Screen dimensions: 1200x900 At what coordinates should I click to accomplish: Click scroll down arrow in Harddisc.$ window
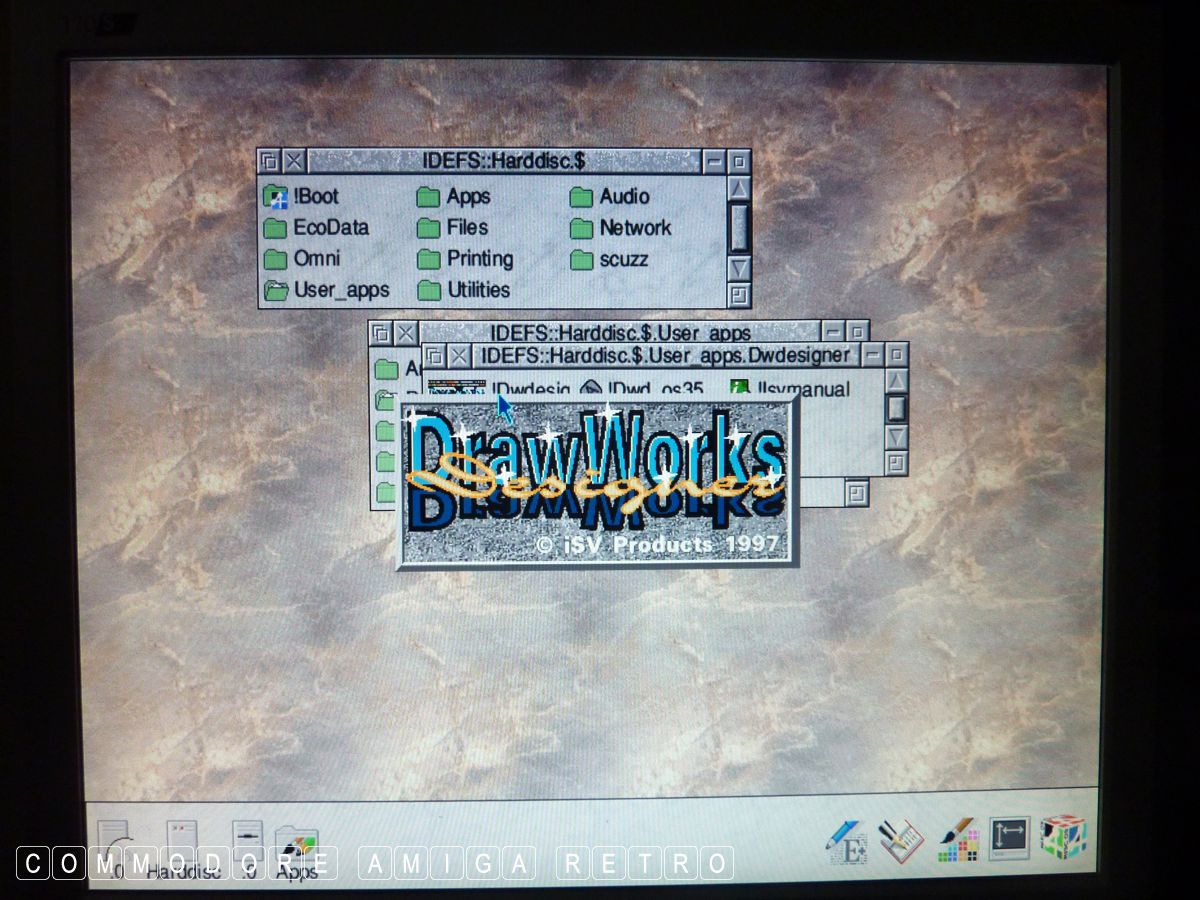click(x=738, y=267)
